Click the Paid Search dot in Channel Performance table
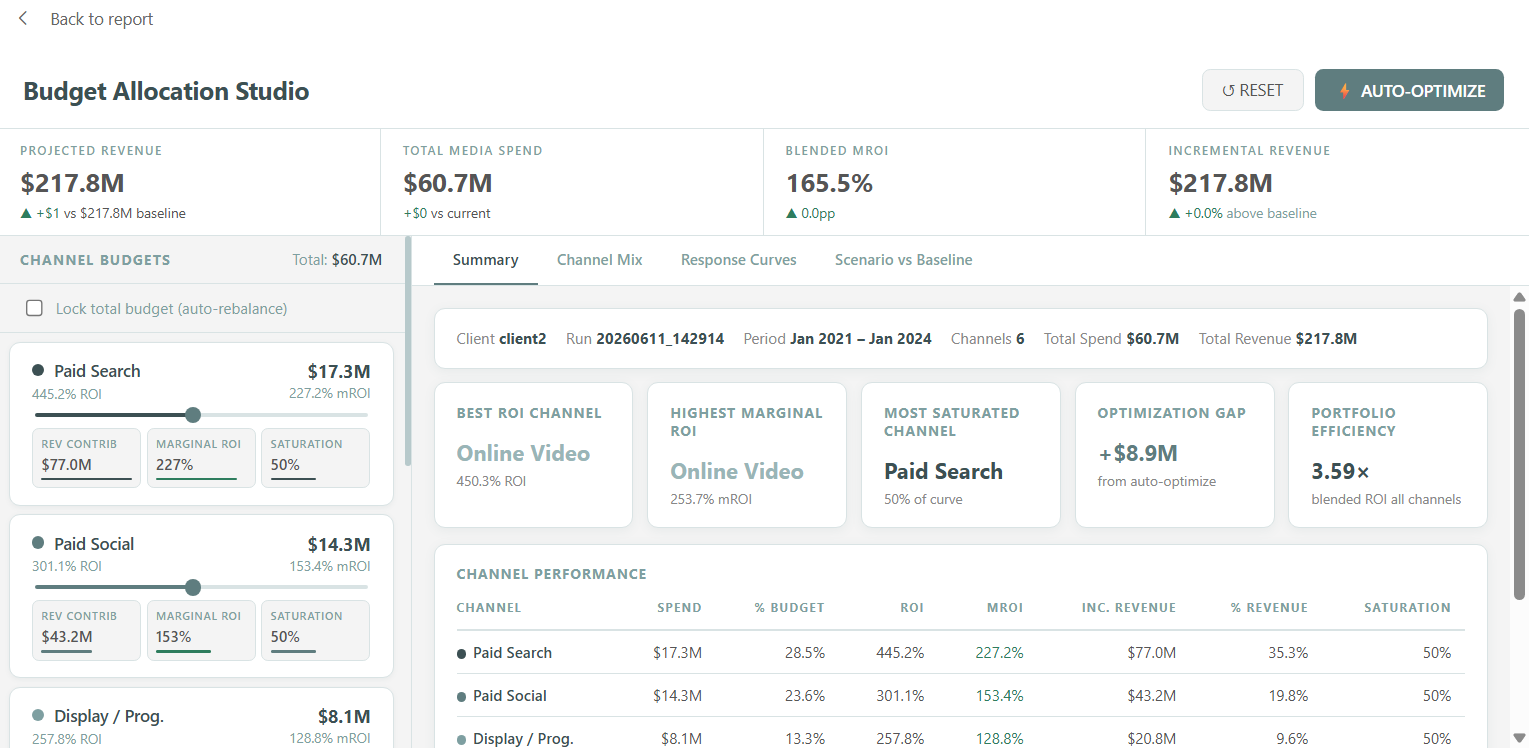1532x748 pixels. pyautogui.click(x=462, y=653)
